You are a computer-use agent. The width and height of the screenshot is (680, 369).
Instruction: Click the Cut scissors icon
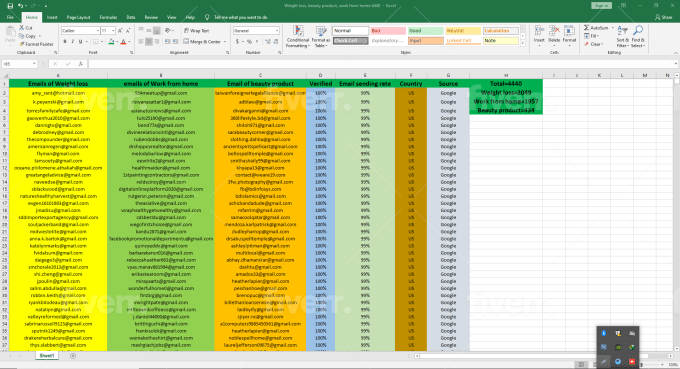22,28
